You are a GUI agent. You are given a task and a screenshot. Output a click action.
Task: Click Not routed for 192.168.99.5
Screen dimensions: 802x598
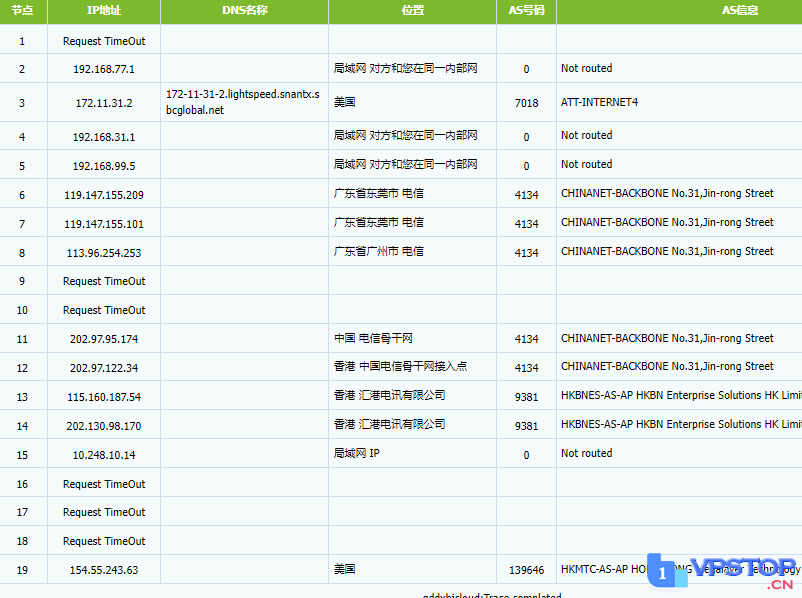[586, 164]
